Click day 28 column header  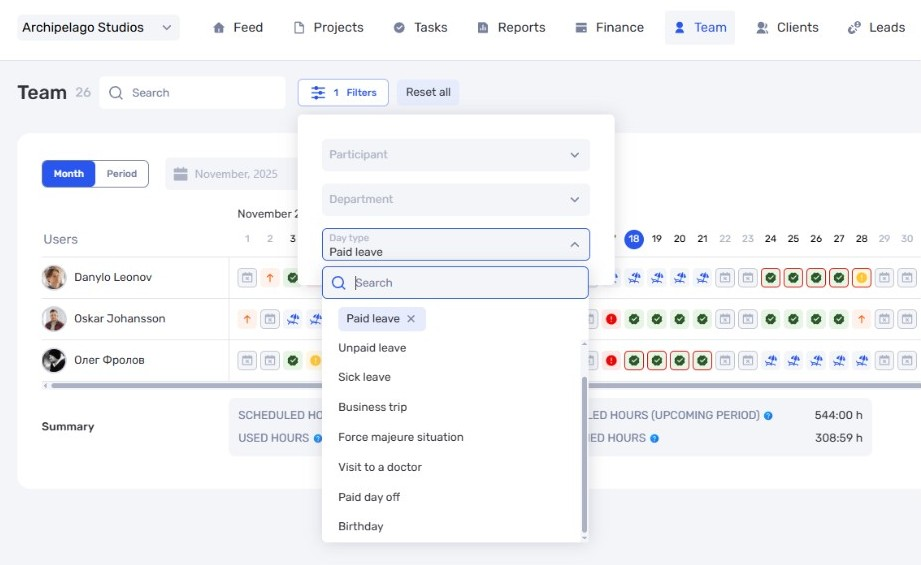click(x=862, y=238)
